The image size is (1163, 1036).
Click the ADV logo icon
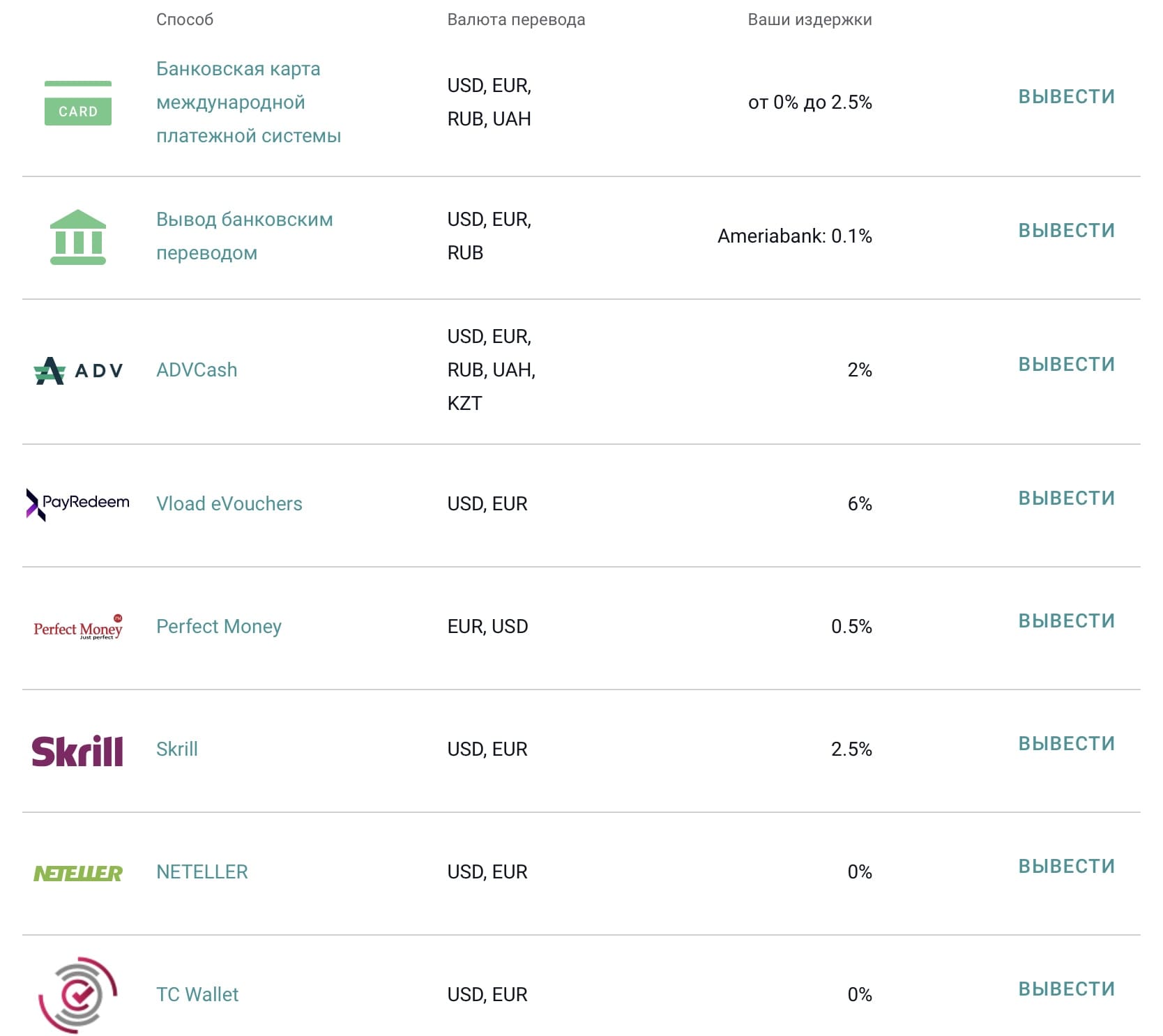(78, 370)
